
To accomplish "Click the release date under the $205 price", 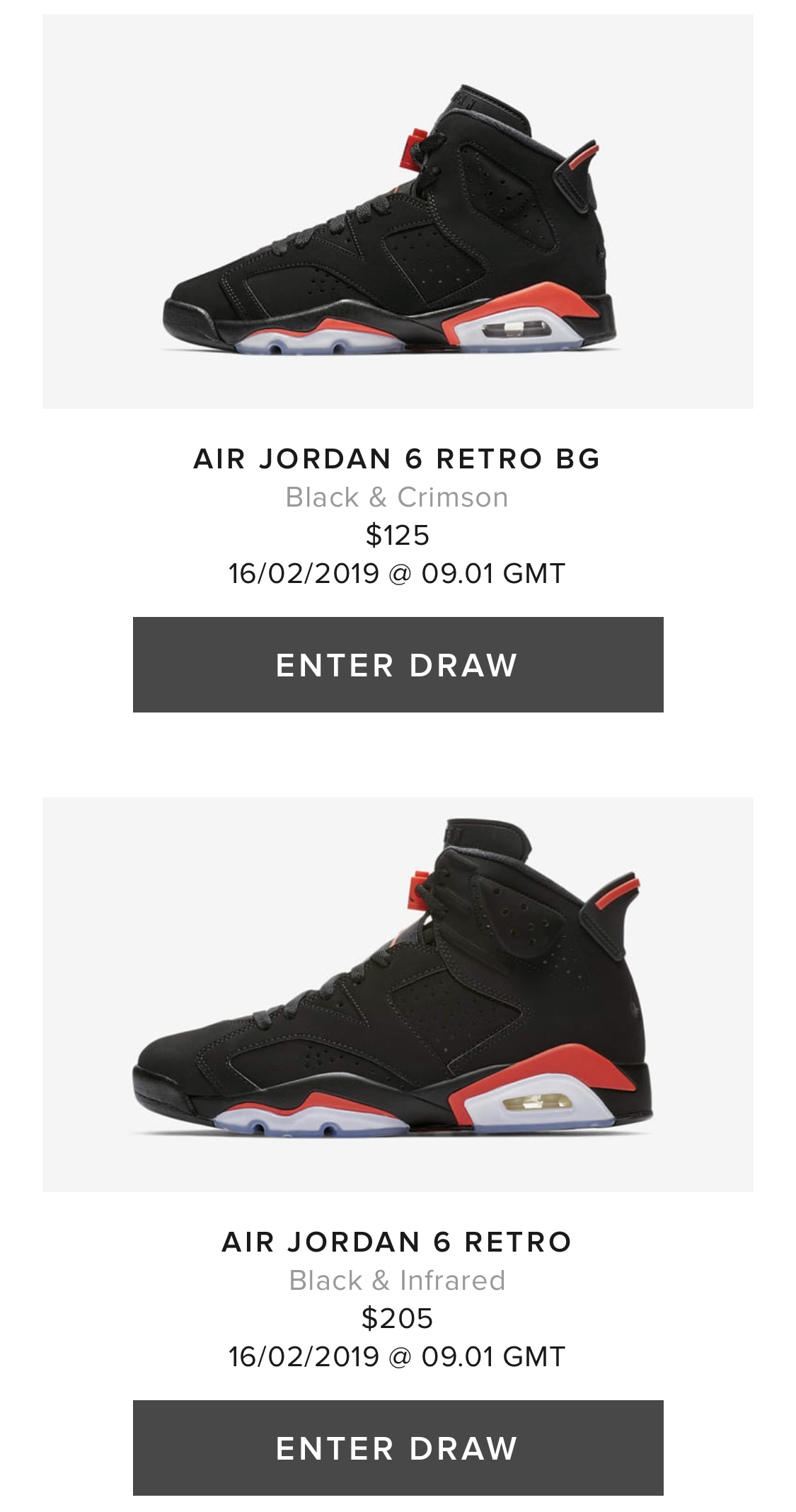I will pos(397,1357).
